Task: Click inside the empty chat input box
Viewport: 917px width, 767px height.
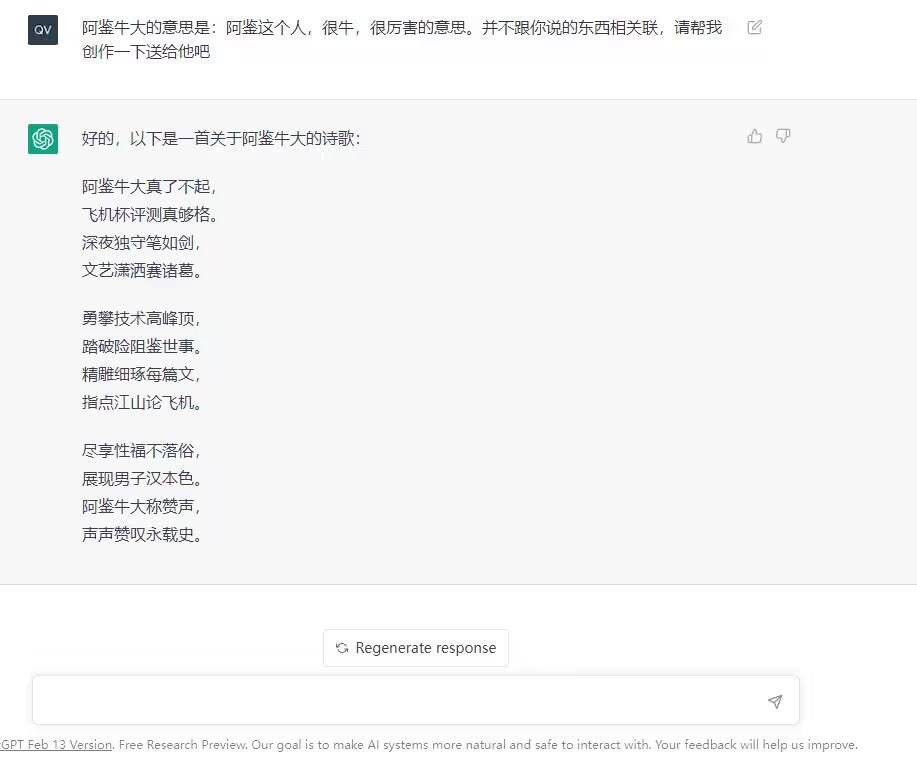Action: click(400, 700)
